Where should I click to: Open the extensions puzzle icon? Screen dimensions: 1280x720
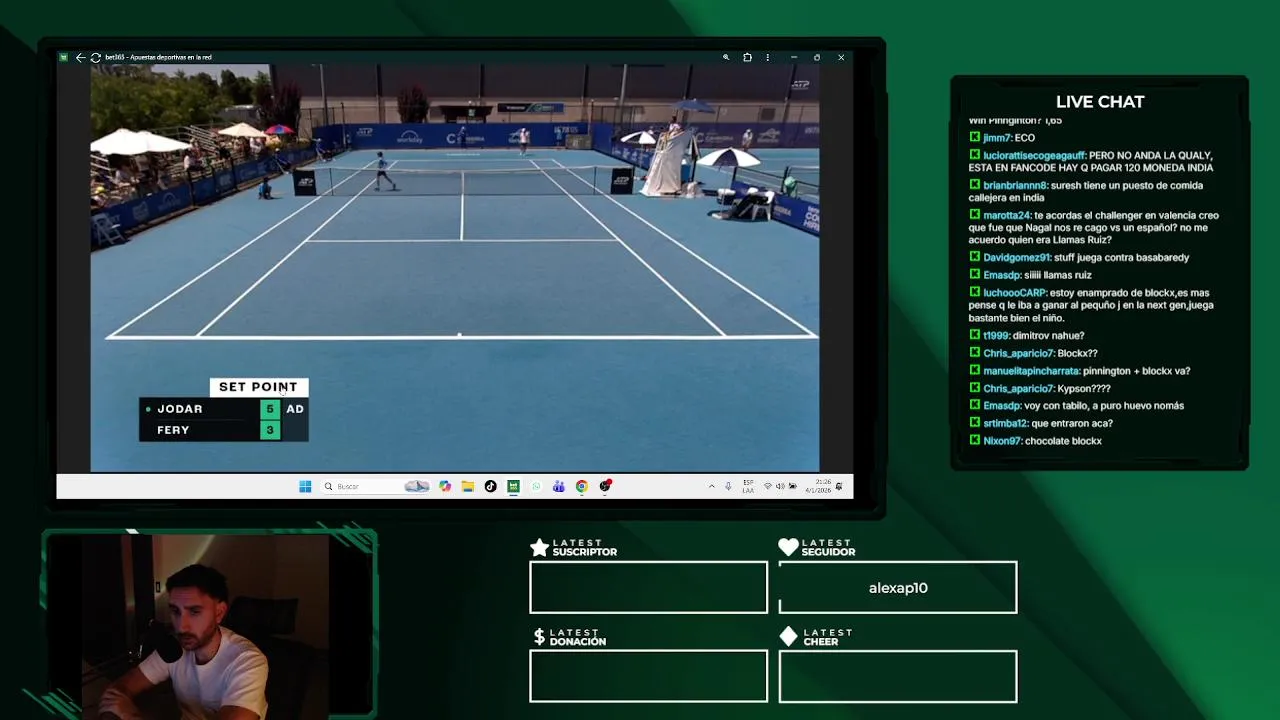pos(747,57)
